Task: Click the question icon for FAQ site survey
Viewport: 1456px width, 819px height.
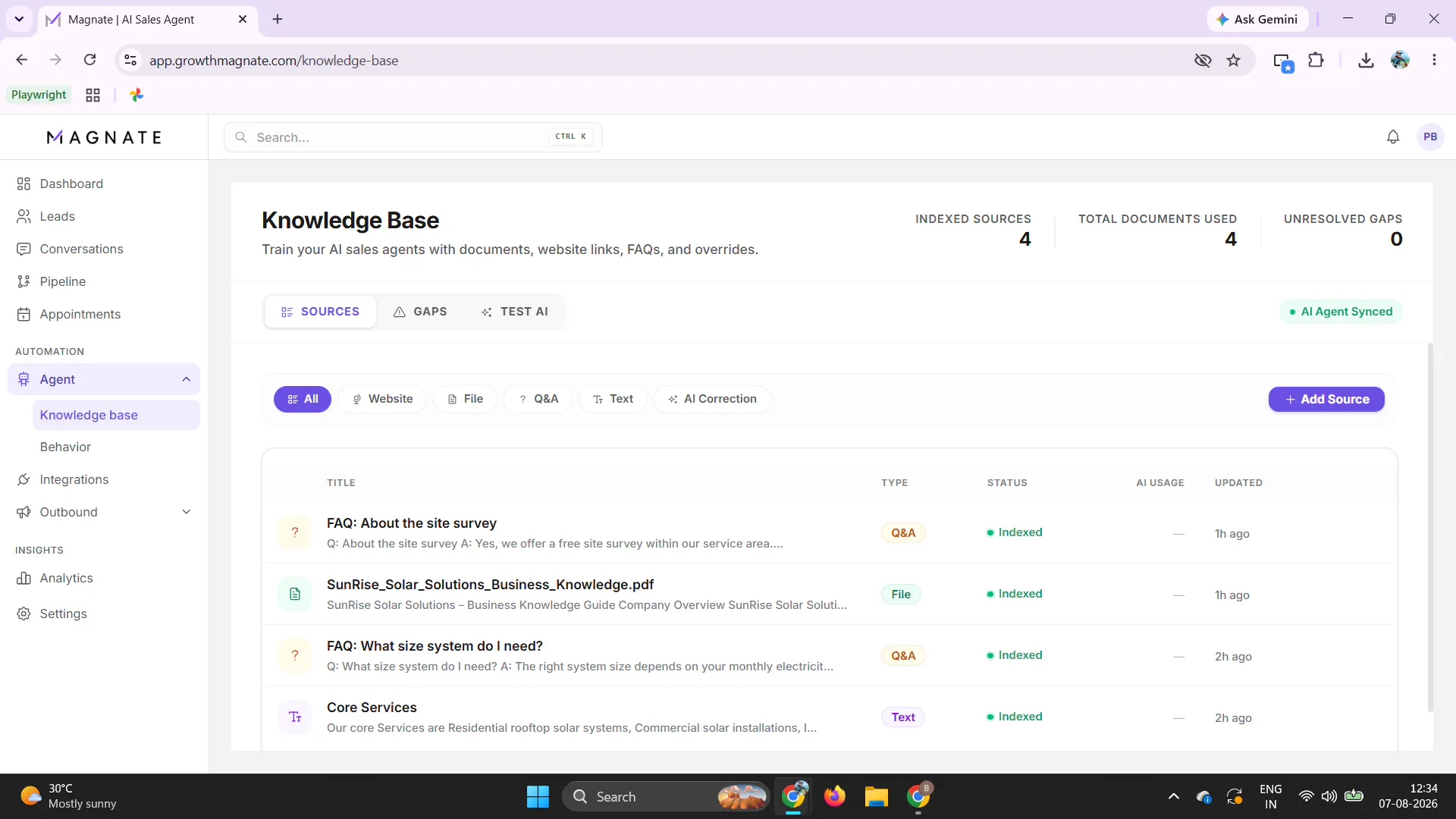Action: (x=295, y=532)
